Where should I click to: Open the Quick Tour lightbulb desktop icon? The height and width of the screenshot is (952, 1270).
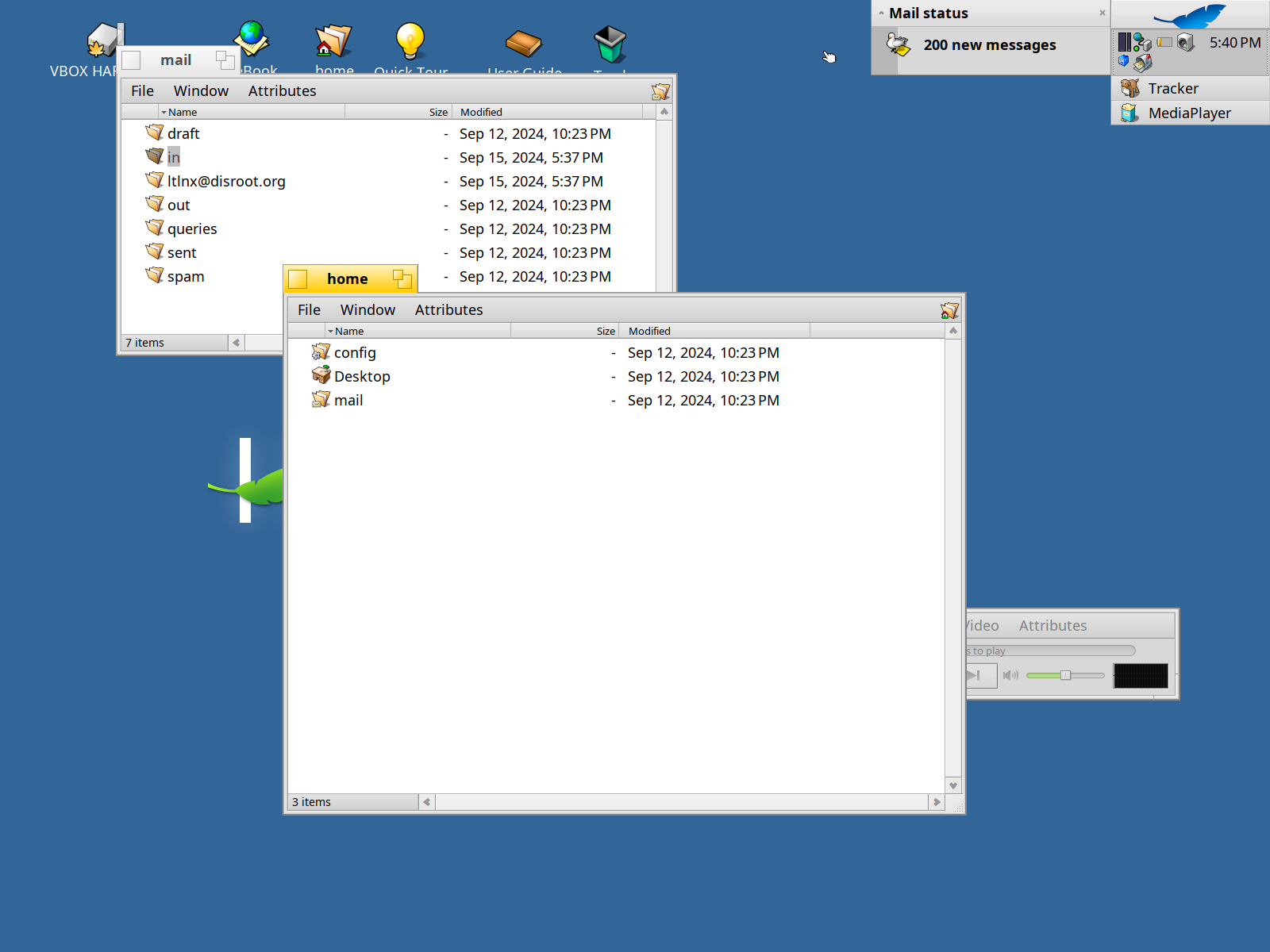click(x=410, y=41)
